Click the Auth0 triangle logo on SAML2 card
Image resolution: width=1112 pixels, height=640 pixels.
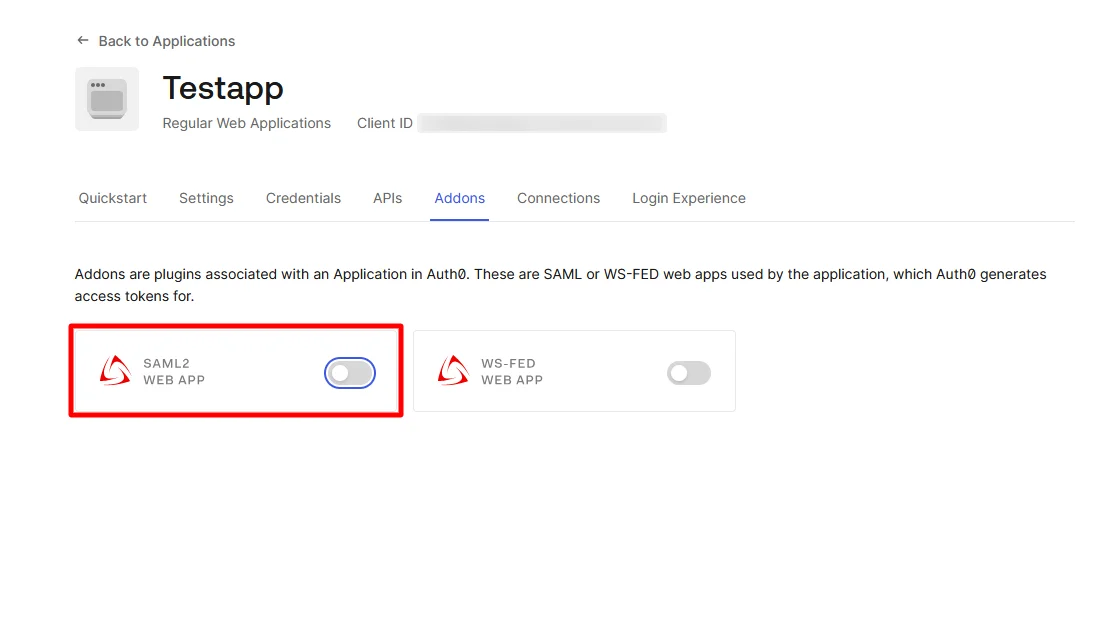pyautogui.click(x=115, y=371)
